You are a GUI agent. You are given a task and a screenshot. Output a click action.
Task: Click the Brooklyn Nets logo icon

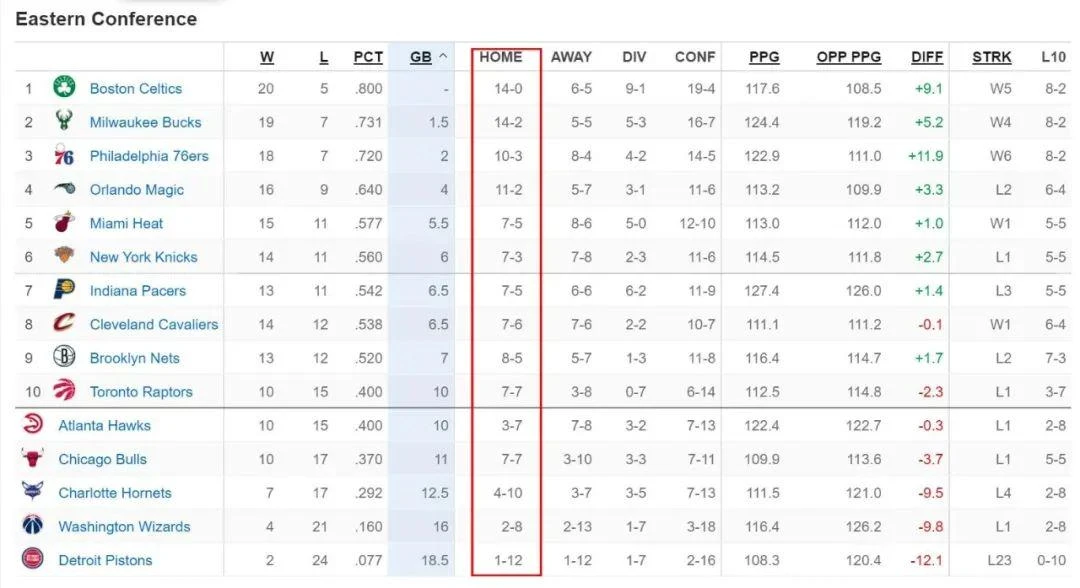pos(64,357)
